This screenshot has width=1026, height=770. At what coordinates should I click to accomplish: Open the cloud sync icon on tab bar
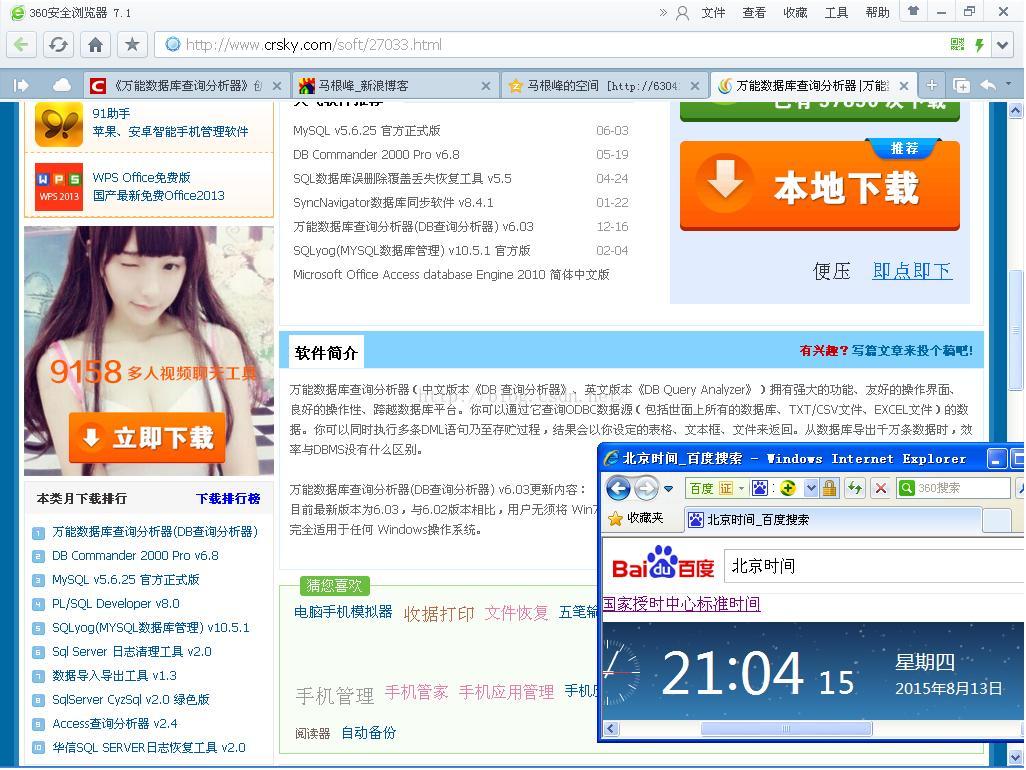click(62, 85)
